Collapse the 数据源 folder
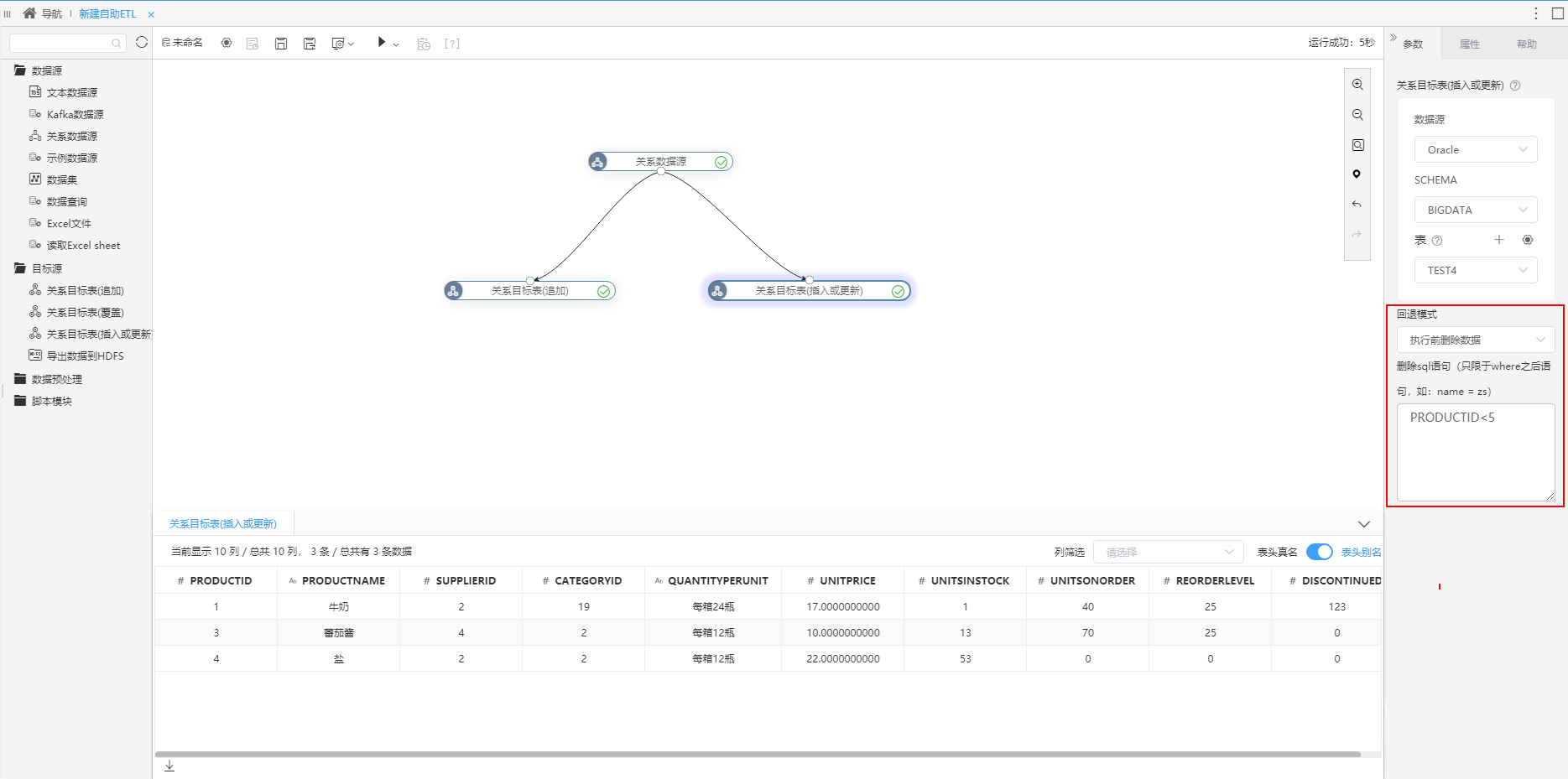The image size is (1568, 779). pyautogui.click(x=39, y=71)
